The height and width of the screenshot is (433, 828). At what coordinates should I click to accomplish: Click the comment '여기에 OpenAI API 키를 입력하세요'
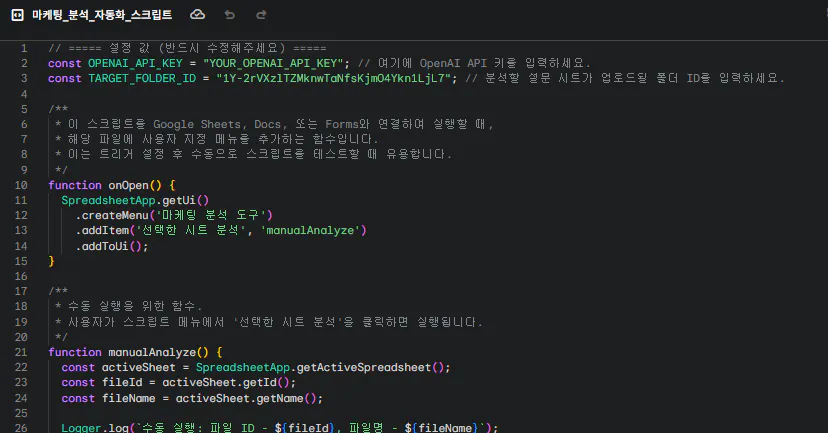click(x=474, y=63)
